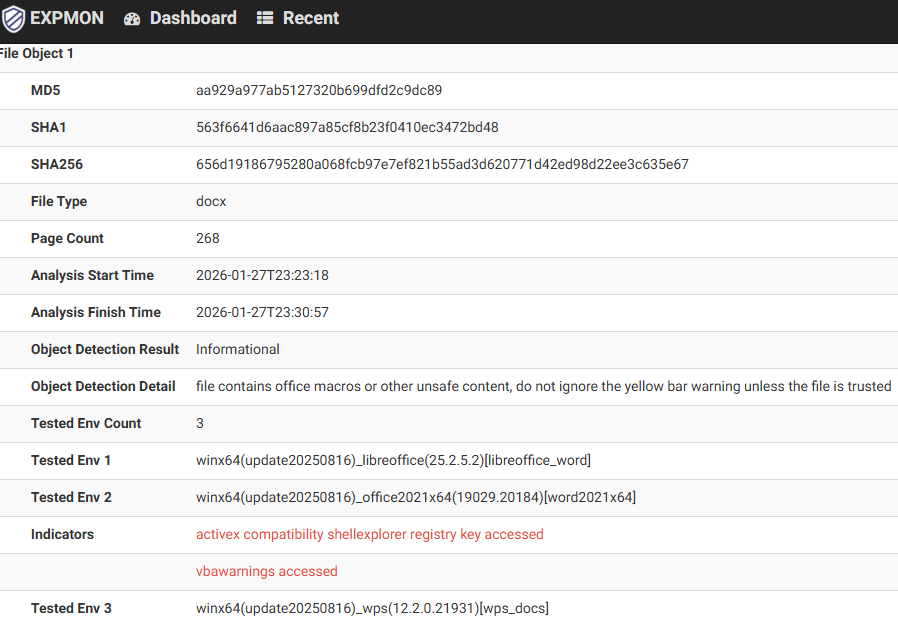Click the Recent list icon
The image size is (898, 623).
pyautogui.click(x=265, y=18)
